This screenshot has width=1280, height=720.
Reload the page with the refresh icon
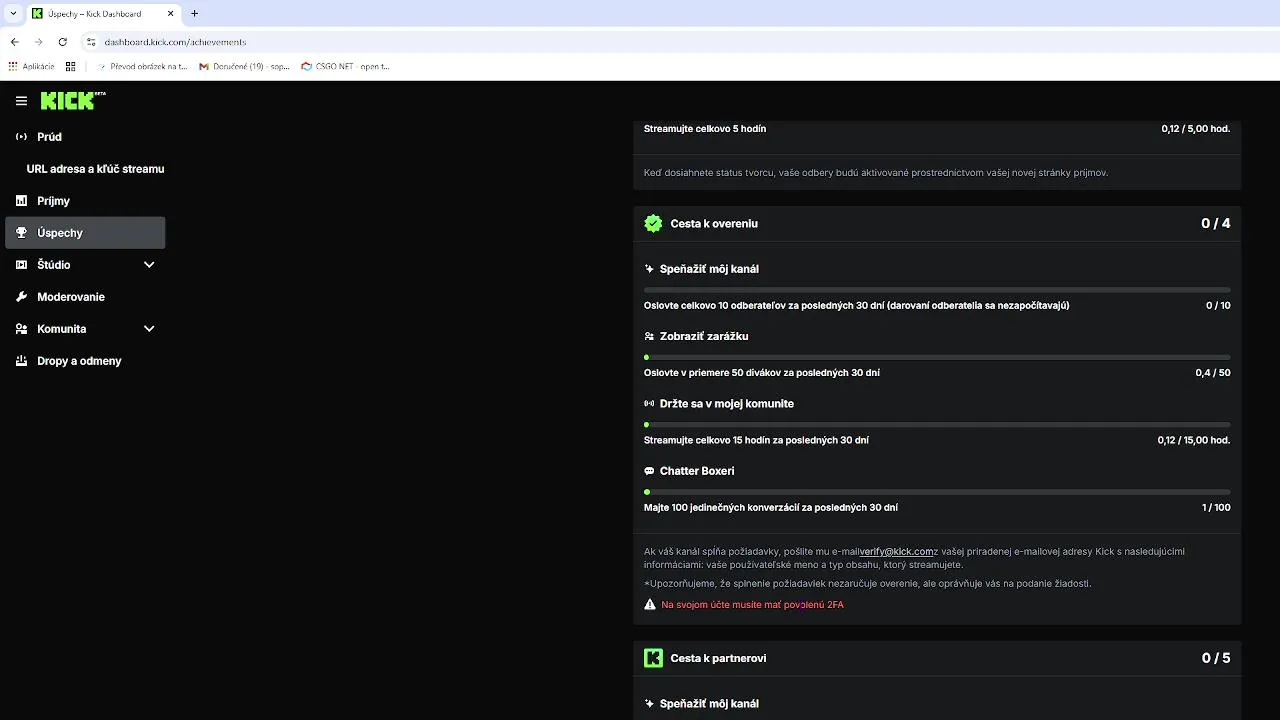63,42
